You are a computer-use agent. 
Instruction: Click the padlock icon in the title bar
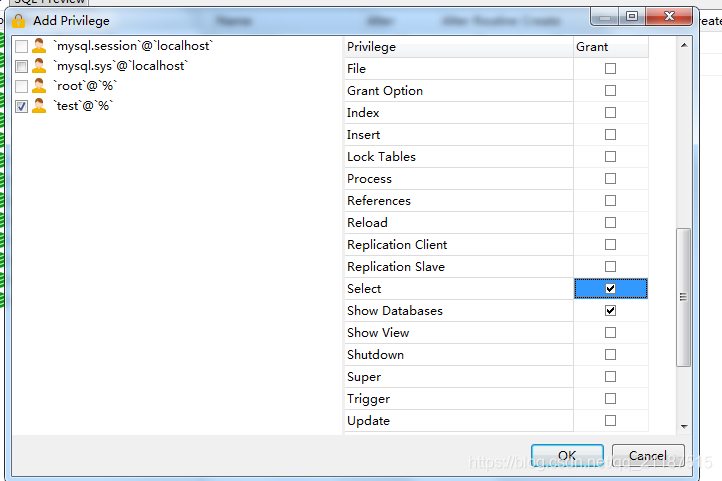click(18, 21)
